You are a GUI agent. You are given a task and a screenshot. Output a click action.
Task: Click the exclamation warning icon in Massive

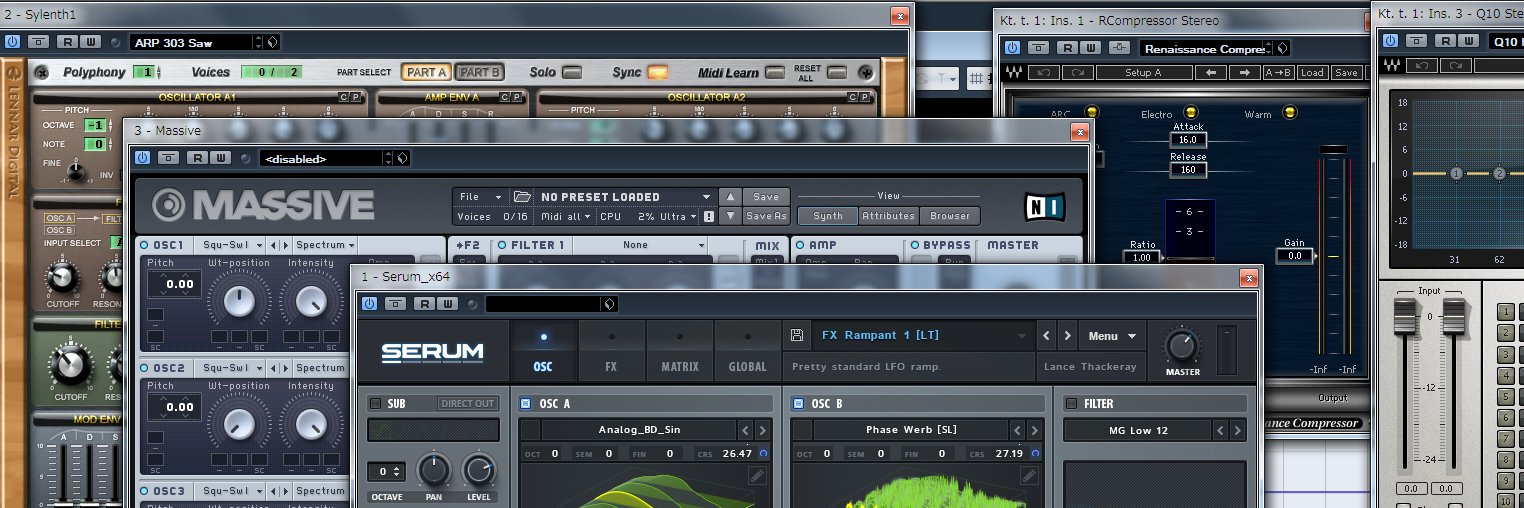click(709, 216)
